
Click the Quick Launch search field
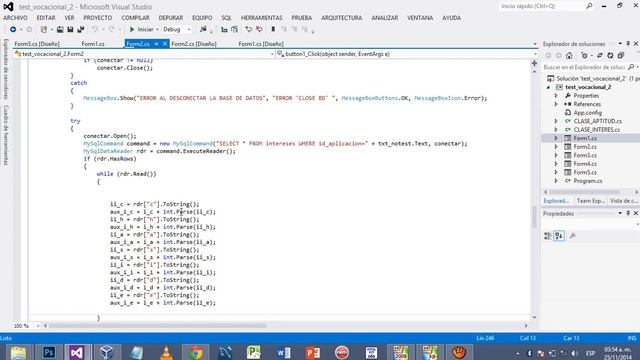(x=546, y=6)
